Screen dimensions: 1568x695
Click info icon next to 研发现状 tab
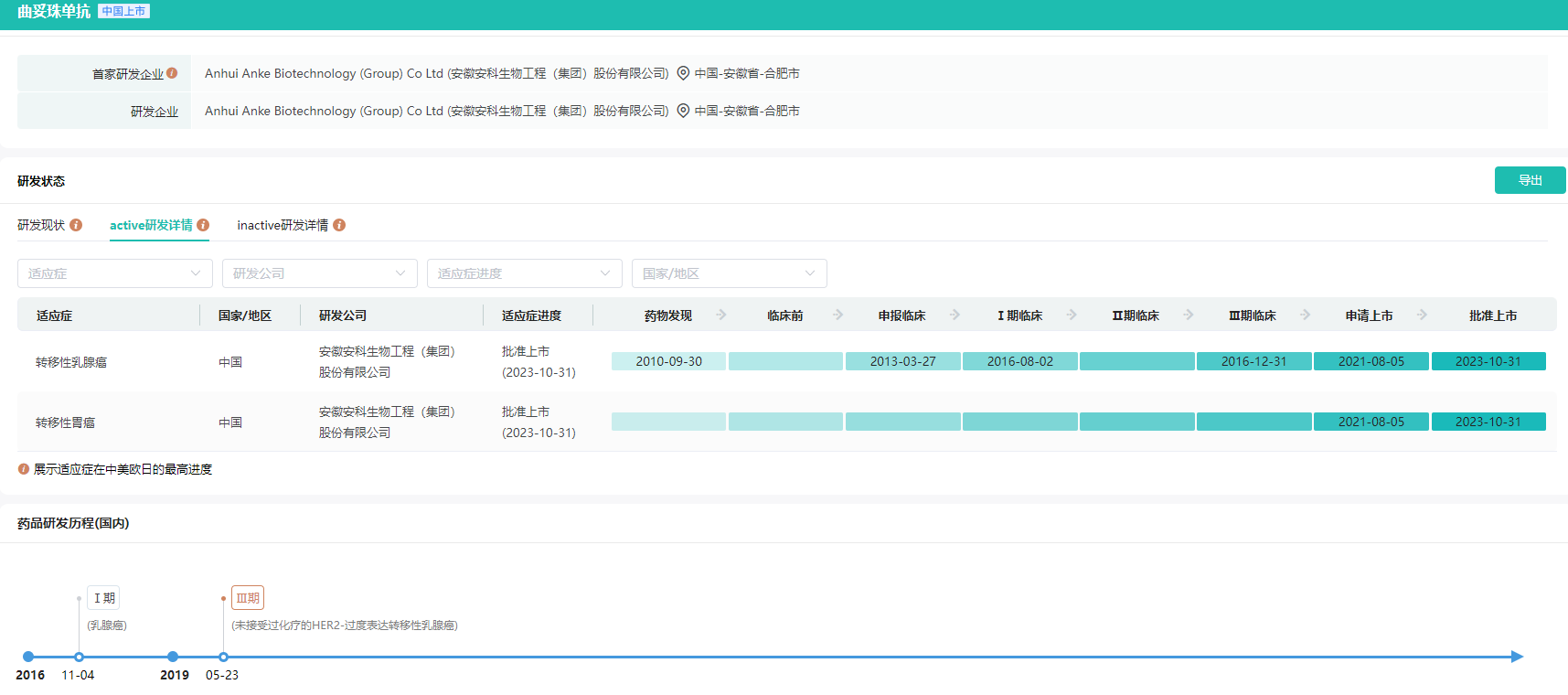pyautogui.click(x=76, y=225)
